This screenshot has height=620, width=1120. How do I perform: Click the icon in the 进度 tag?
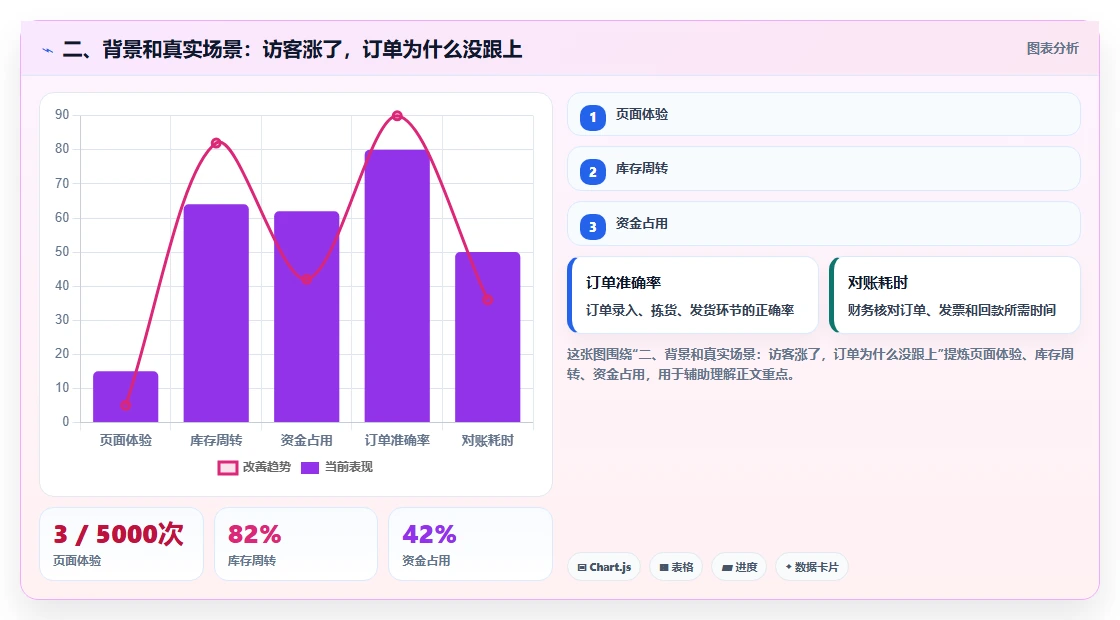726,567
